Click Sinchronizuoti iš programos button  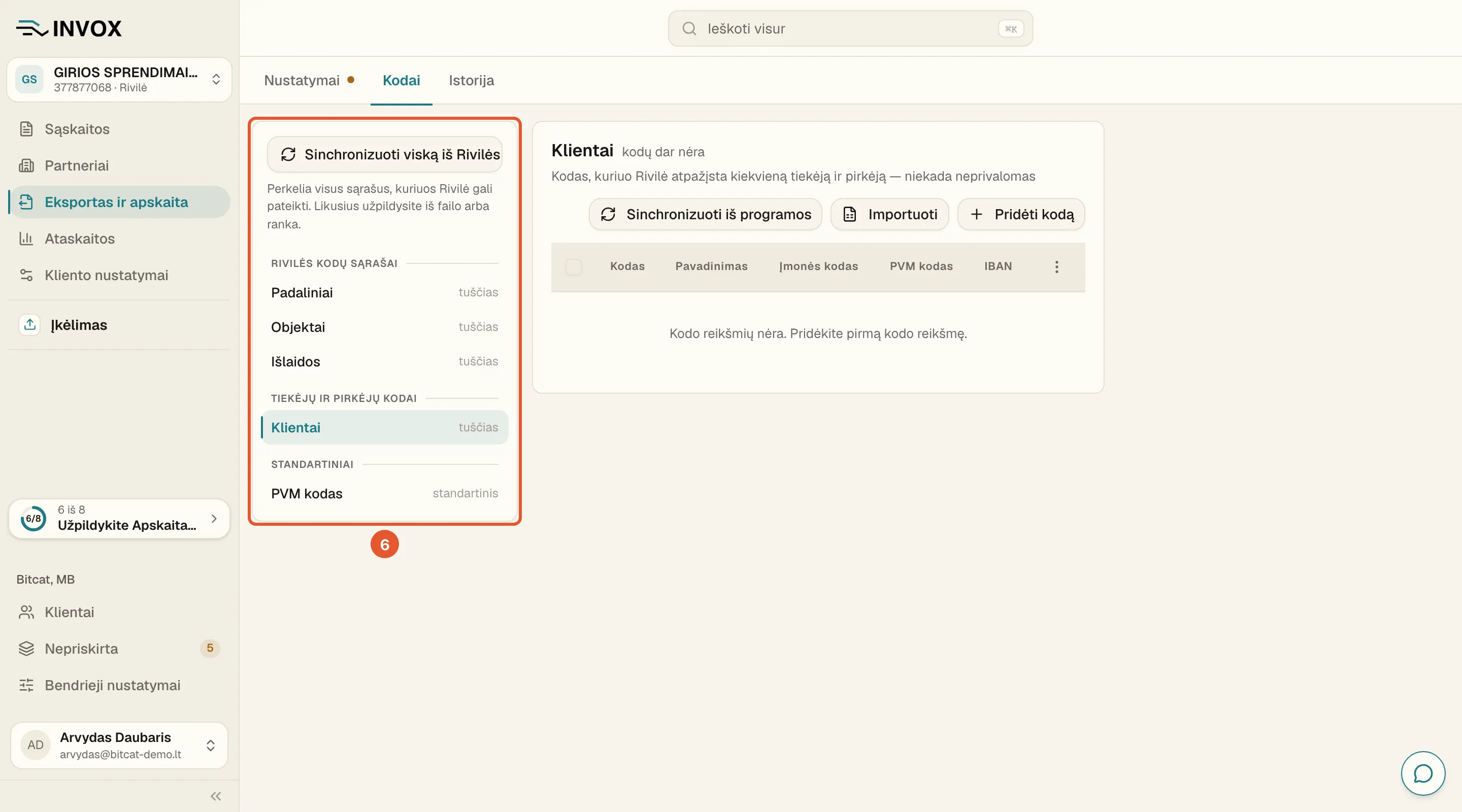coord(706,215)
